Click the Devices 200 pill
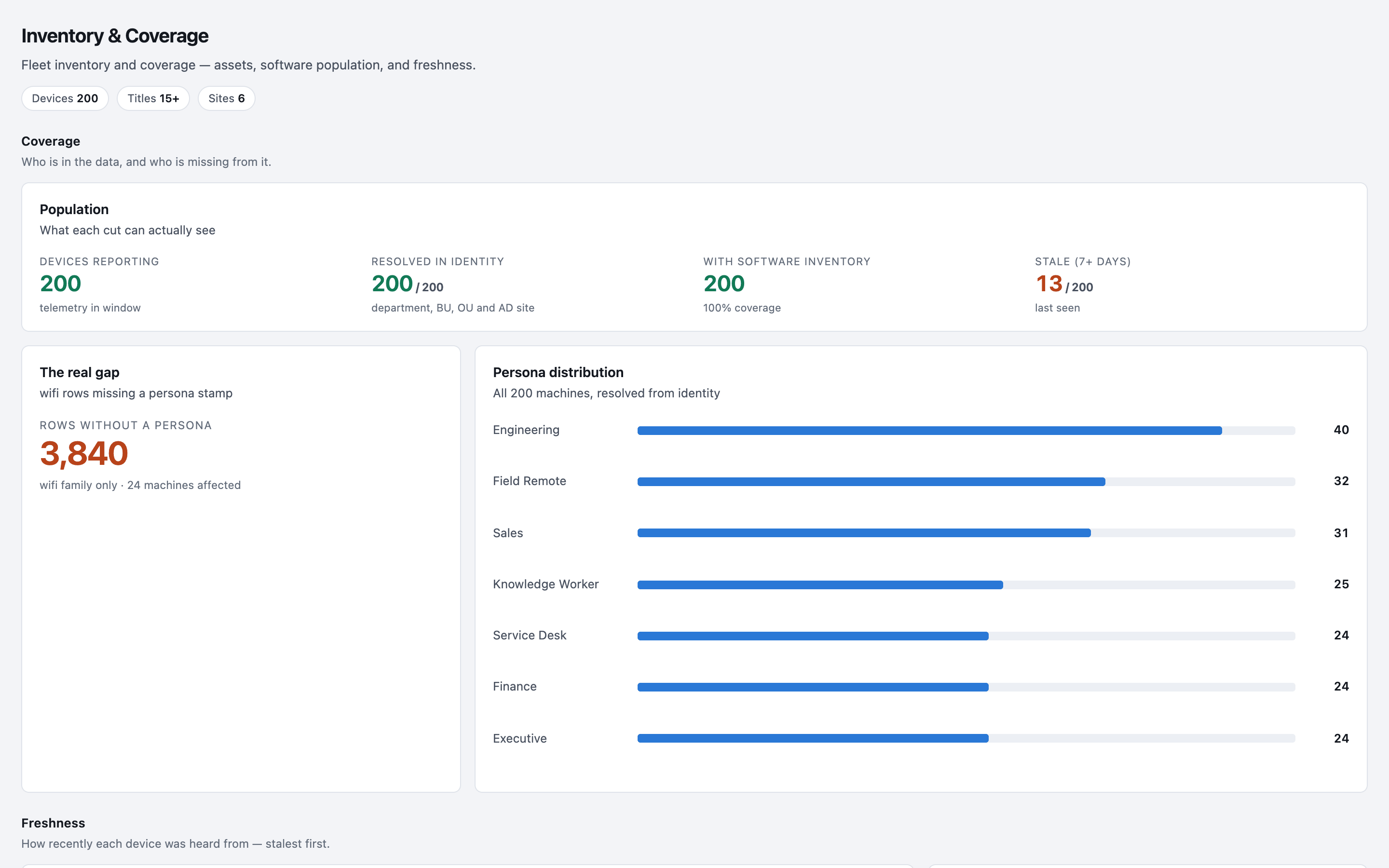1389x868 pixels. [x=65, y=98]
